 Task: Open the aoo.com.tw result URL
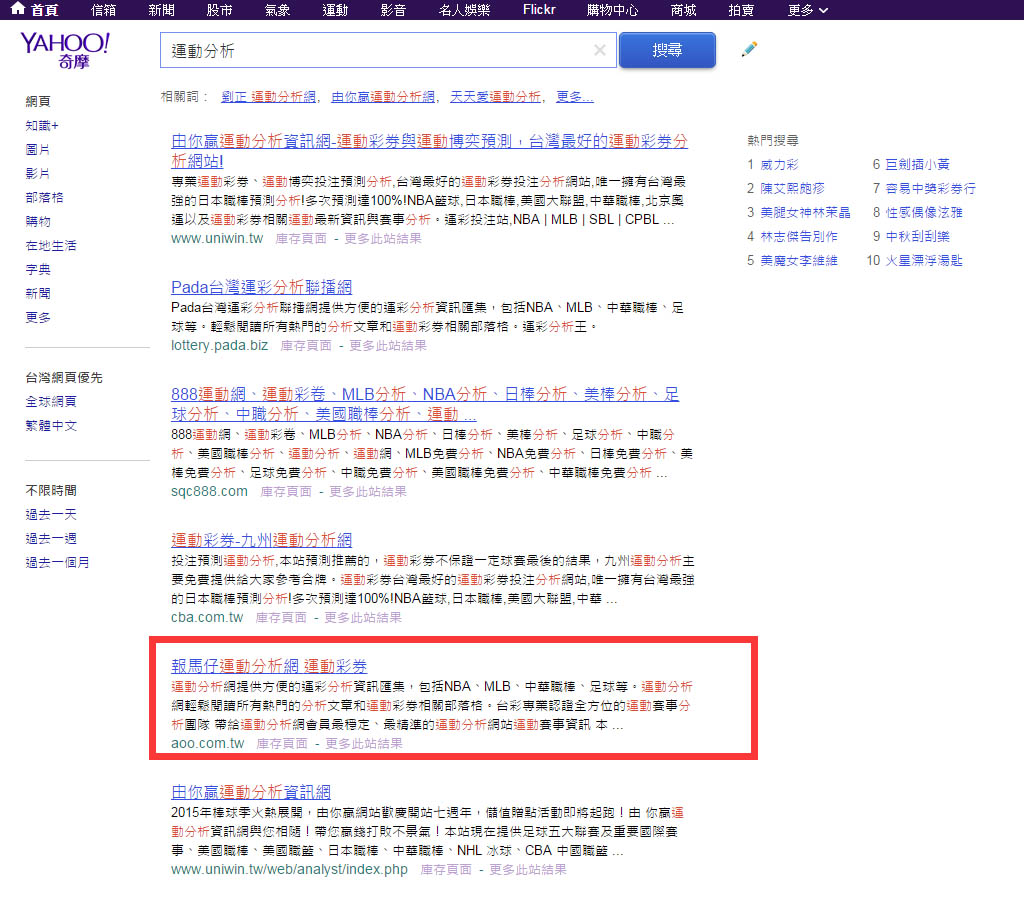[208, 743]
